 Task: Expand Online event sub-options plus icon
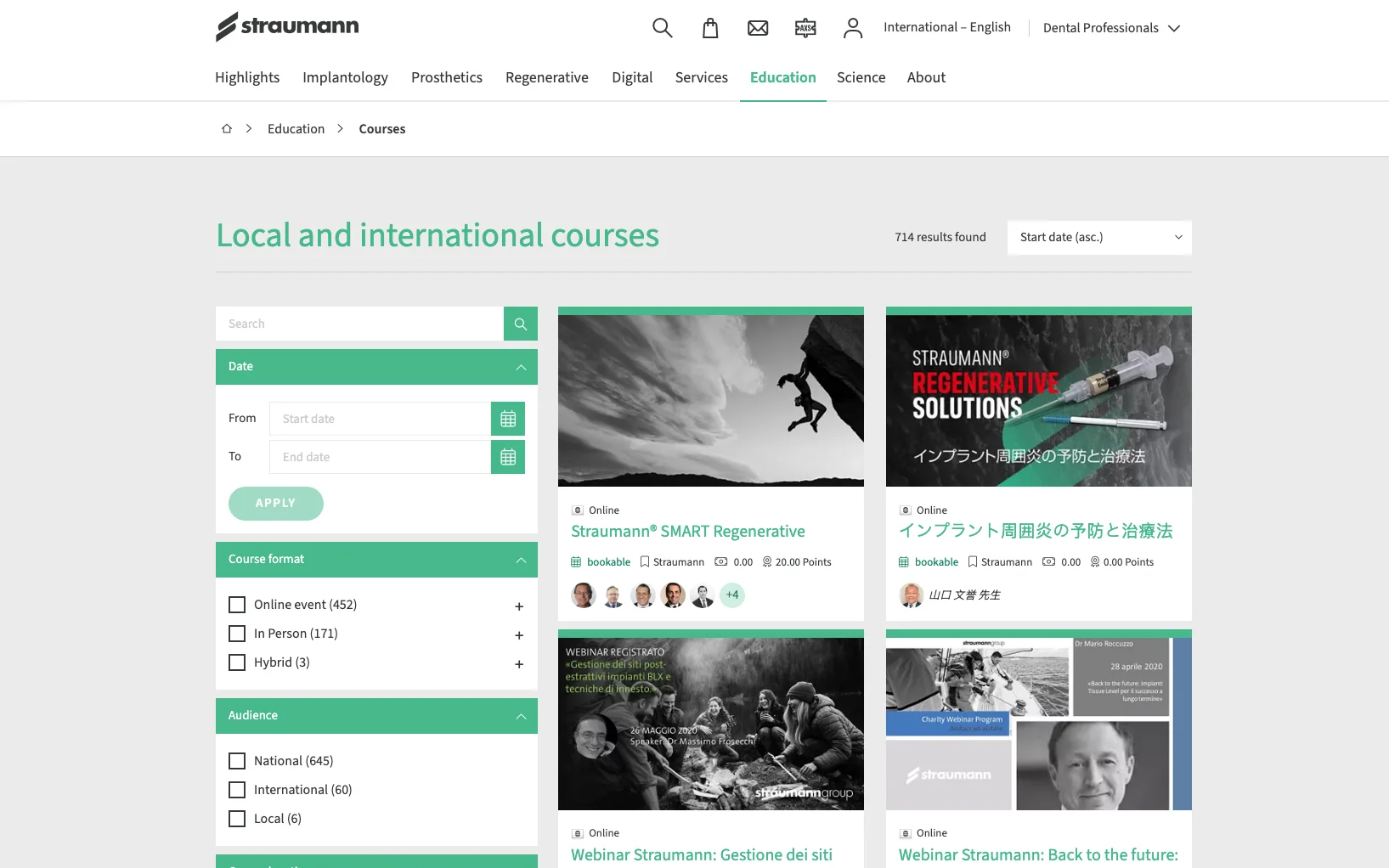[x=519, y=606]
